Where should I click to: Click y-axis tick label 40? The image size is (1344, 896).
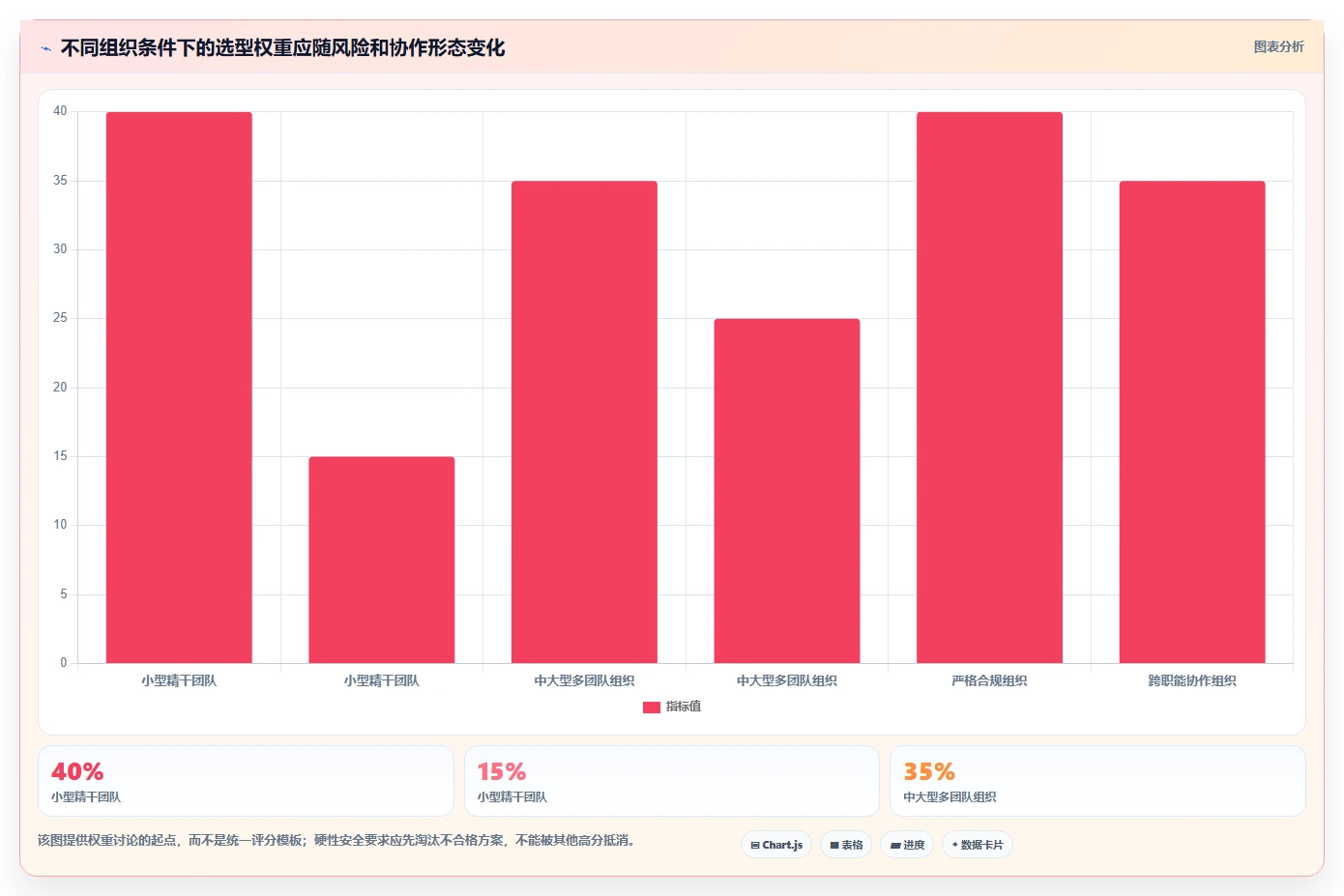pos(60,111)
